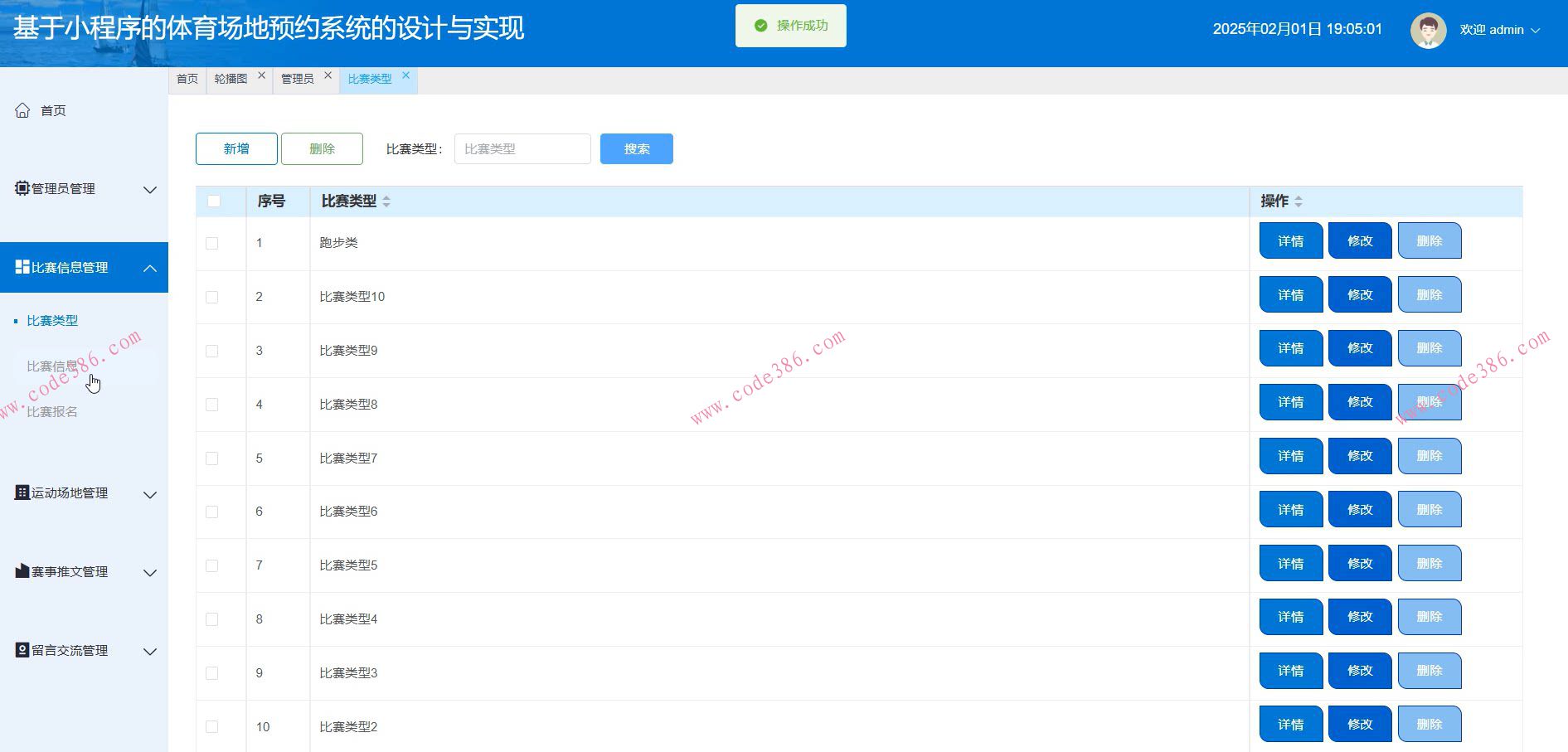Screen dimensions: 1568x752
Task: Click the 管理员管理 gear icon
Action: [21, 188]
